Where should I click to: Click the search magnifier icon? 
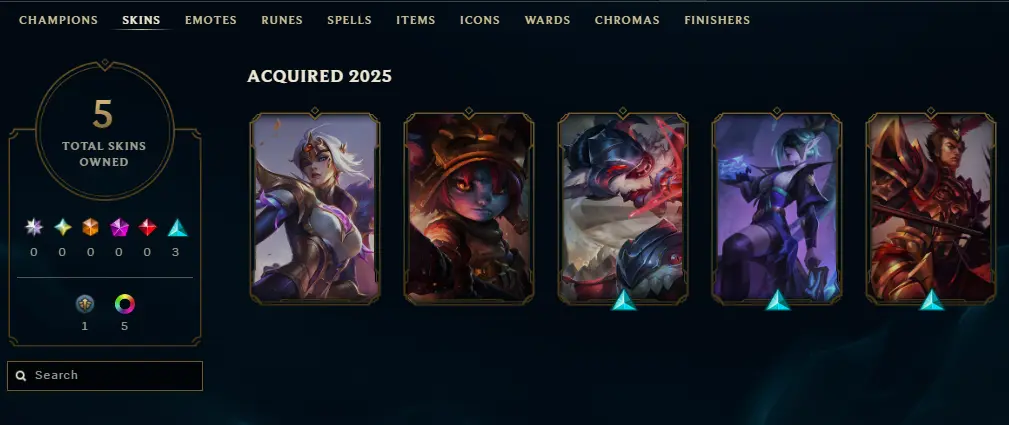tap(21, 375)
